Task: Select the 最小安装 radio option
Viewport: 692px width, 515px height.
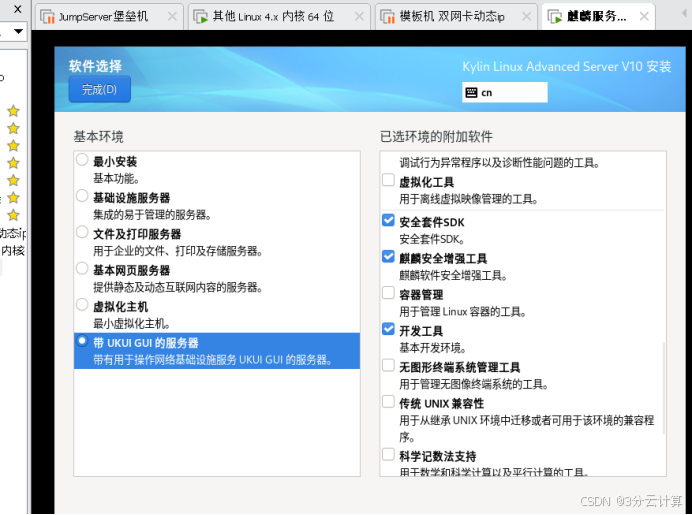Action: (x=82, y=160)
